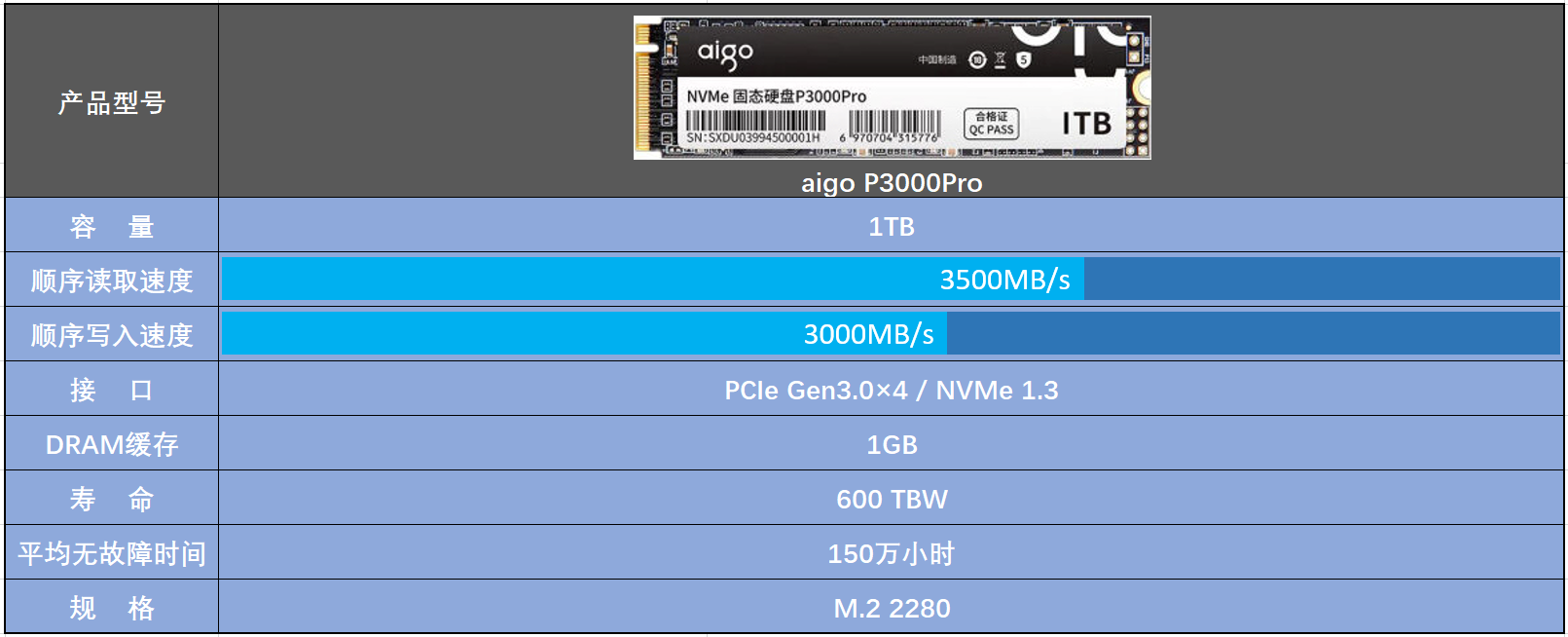The height and width of the screenshot is (637, 1568).
Task: Click the 3500MB/s sequential read bar
Action: tap(653, 280)
